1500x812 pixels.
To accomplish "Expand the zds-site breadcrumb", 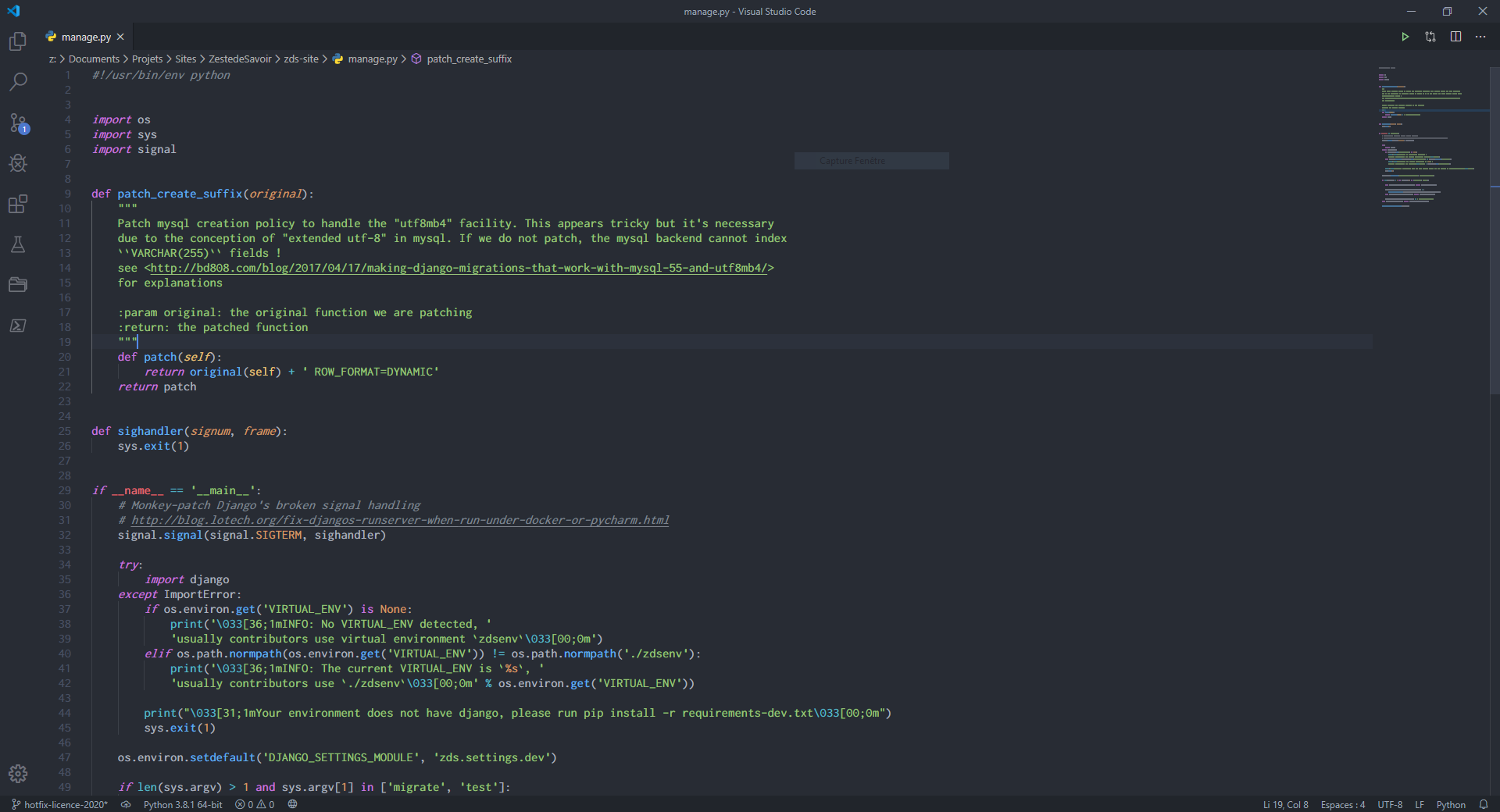I will pyautogui.click(x=301, y=59).
